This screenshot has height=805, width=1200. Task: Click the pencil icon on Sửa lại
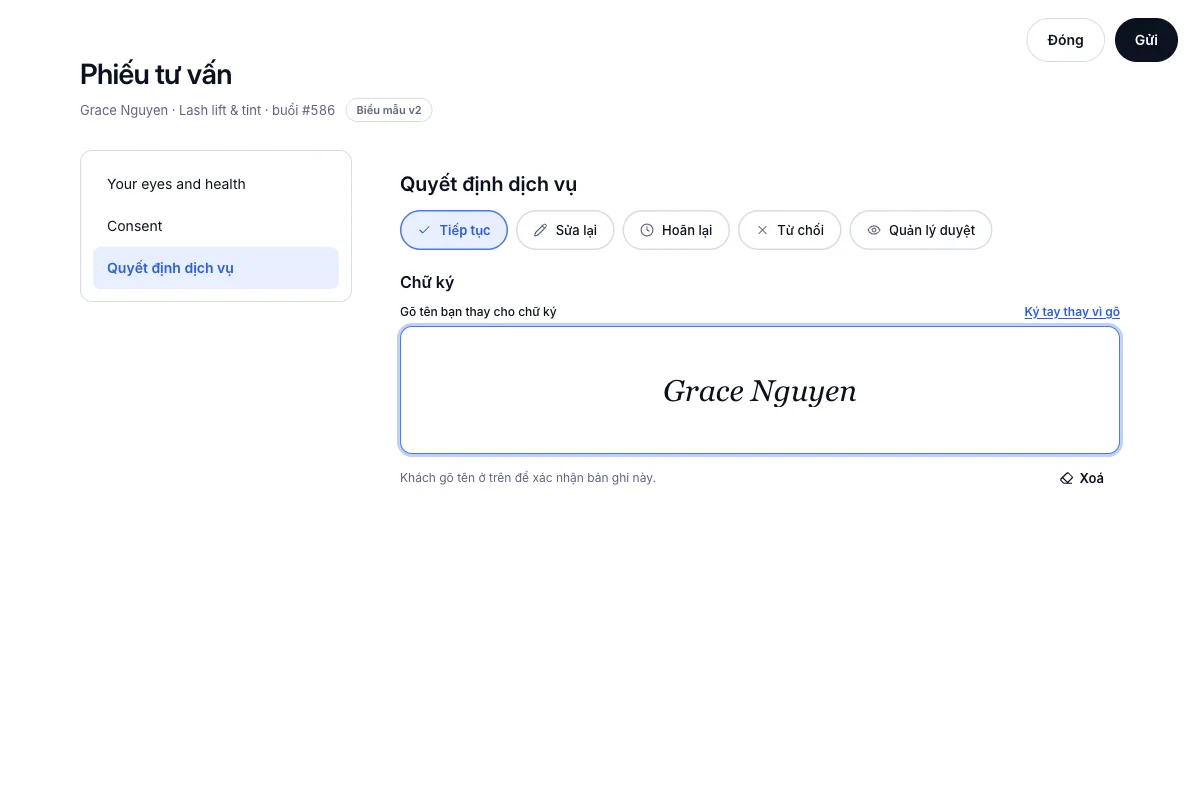(540, 230)
